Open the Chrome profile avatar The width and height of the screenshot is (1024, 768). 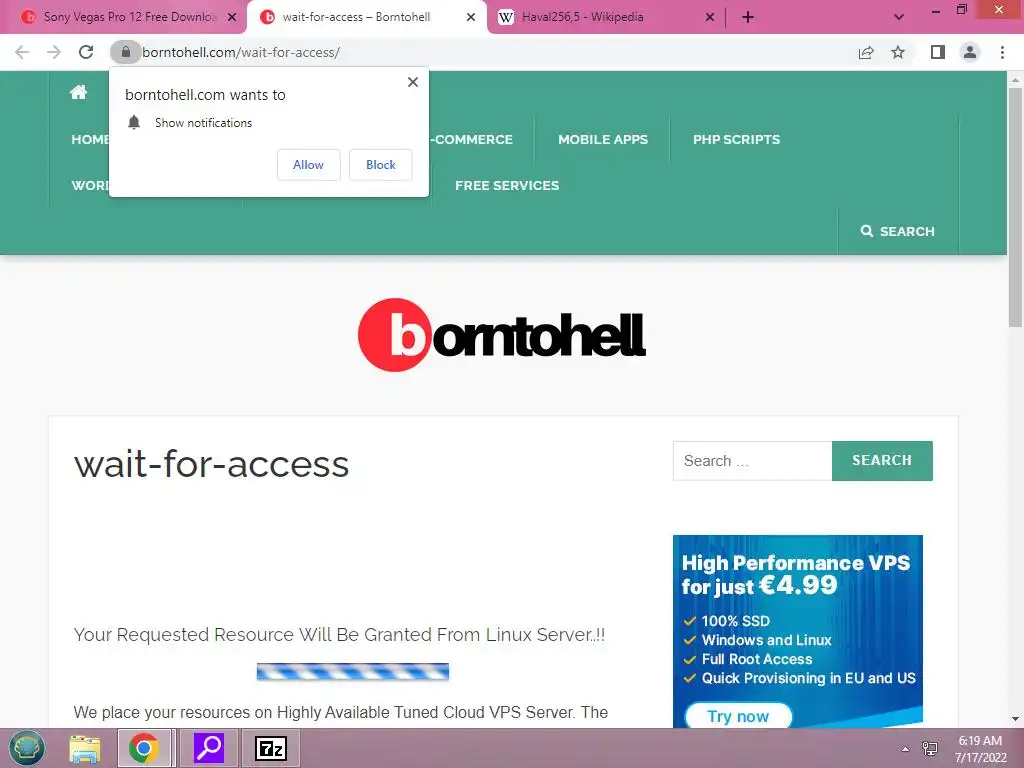(970, 52)
